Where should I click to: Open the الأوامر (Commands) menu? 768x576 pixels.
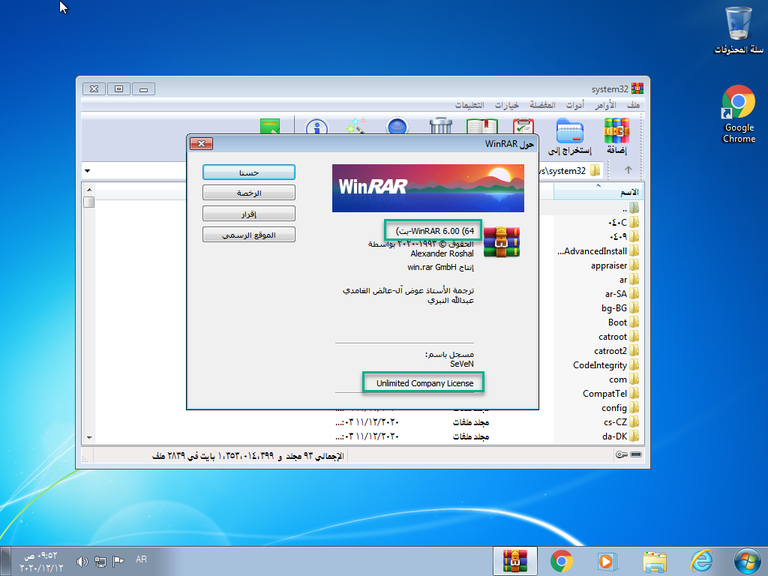point(605,105)
